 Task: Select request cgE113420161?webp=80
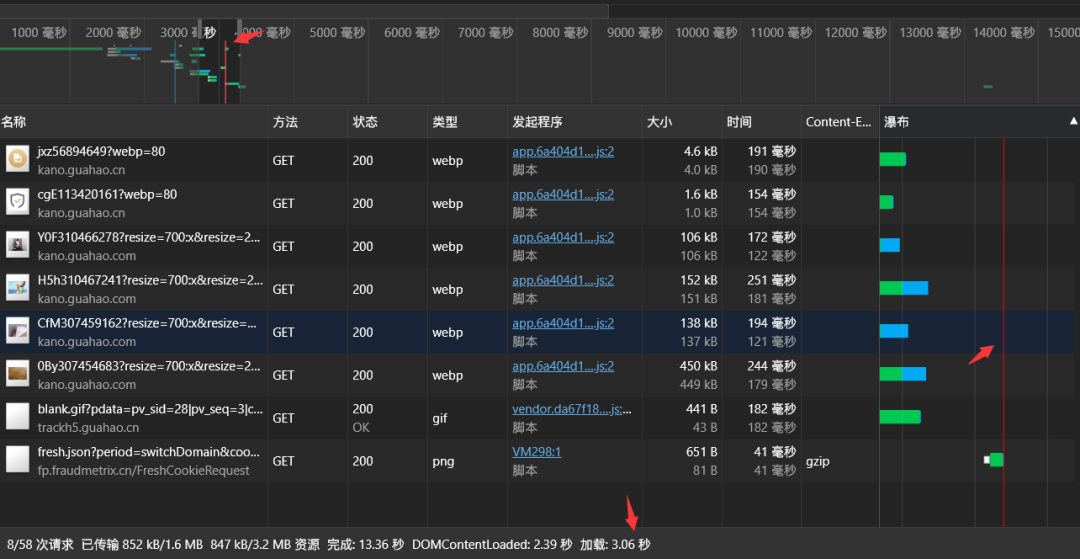[107, 195]
